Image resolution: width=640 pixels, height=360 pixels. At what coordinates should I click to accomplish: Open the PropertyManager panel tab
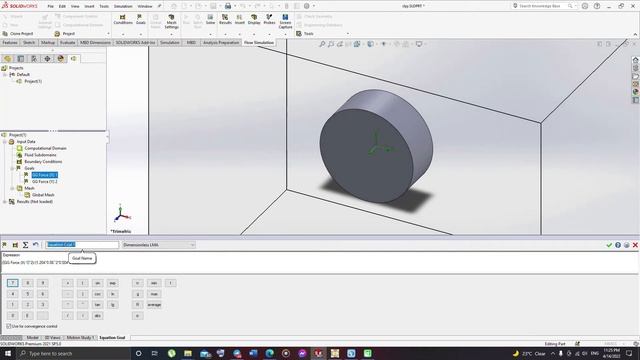[x=20, y=59]
